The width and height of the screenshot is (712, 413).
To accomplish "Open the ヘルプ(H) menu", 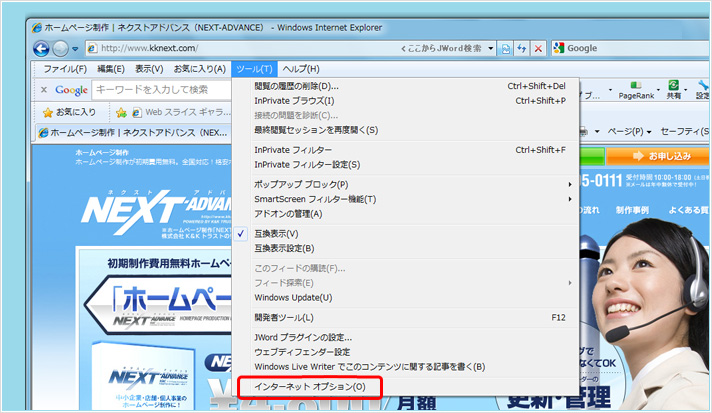I will pyautogui.click(x=301, y=69).
